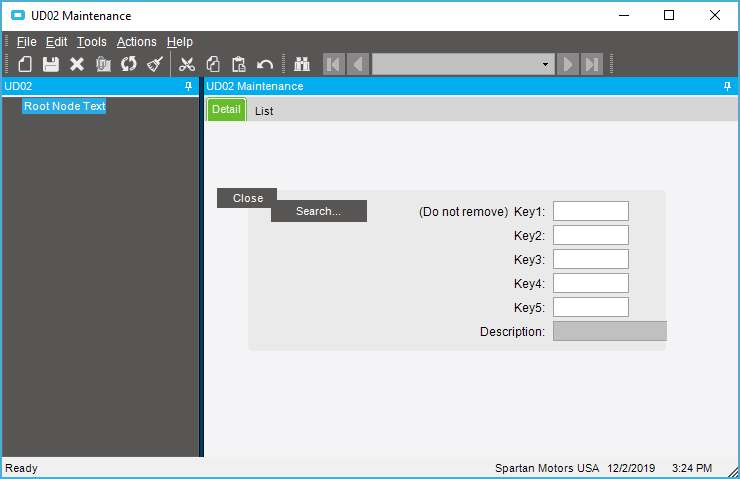The width and height of the screenshot is (740, 479).
Task: Click the 3:24 PM time in status bar
Action: click(692, 468)
